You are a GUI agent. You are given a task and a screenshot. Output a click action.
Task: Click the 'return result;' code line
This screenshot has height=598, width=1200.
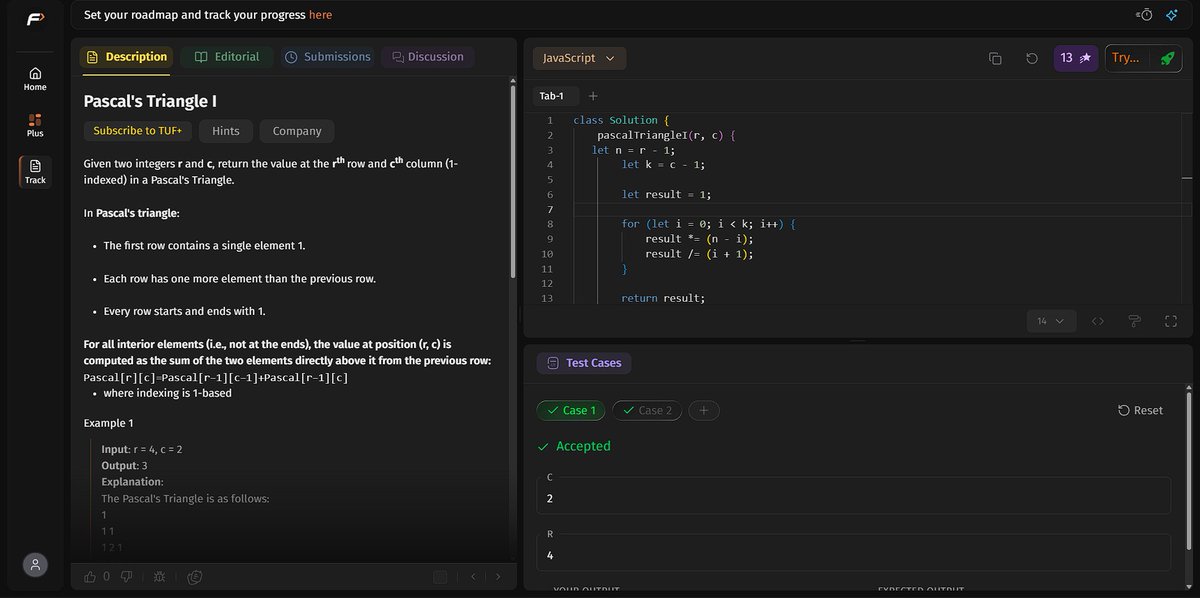click(663, 298)
